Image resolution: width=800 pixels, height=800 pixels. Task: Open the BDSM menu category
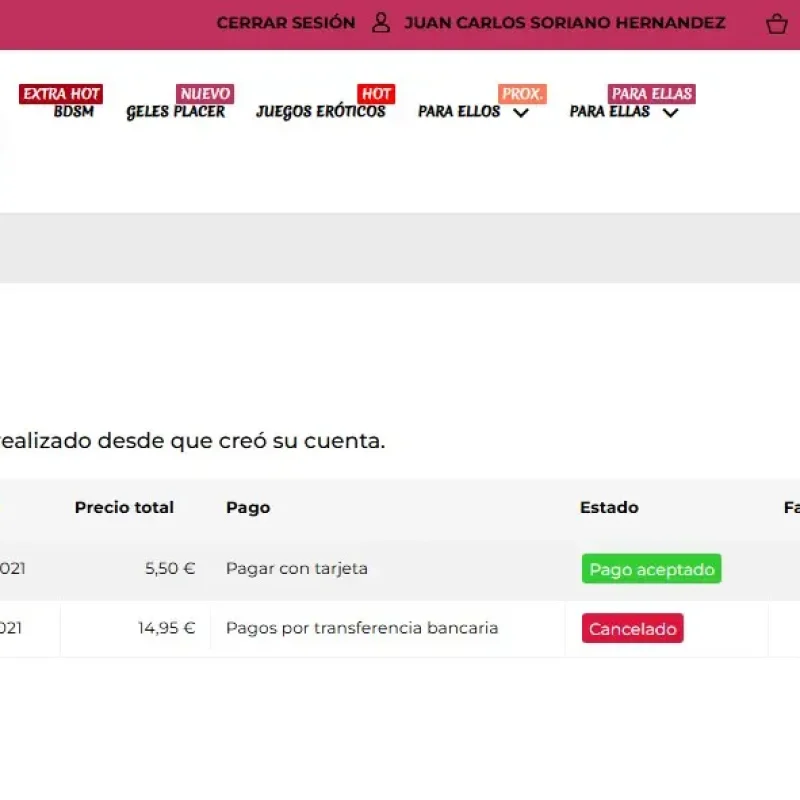pos(74,112)
